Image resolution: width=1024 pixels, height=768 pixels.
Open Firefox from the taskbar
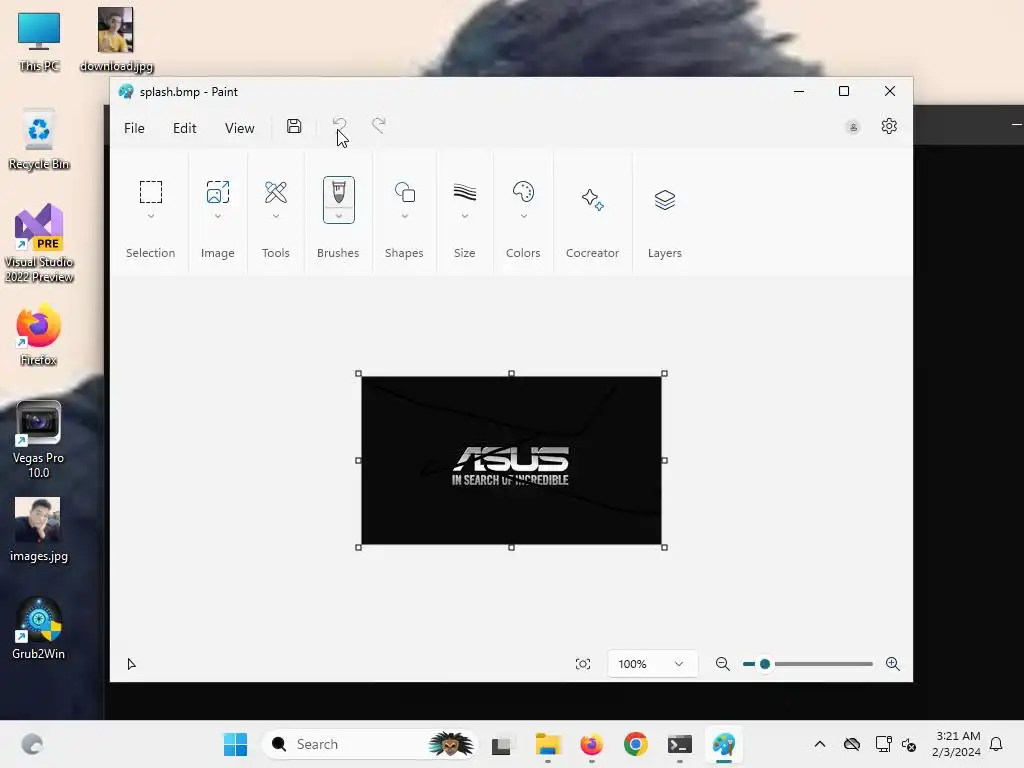point(592,744)
